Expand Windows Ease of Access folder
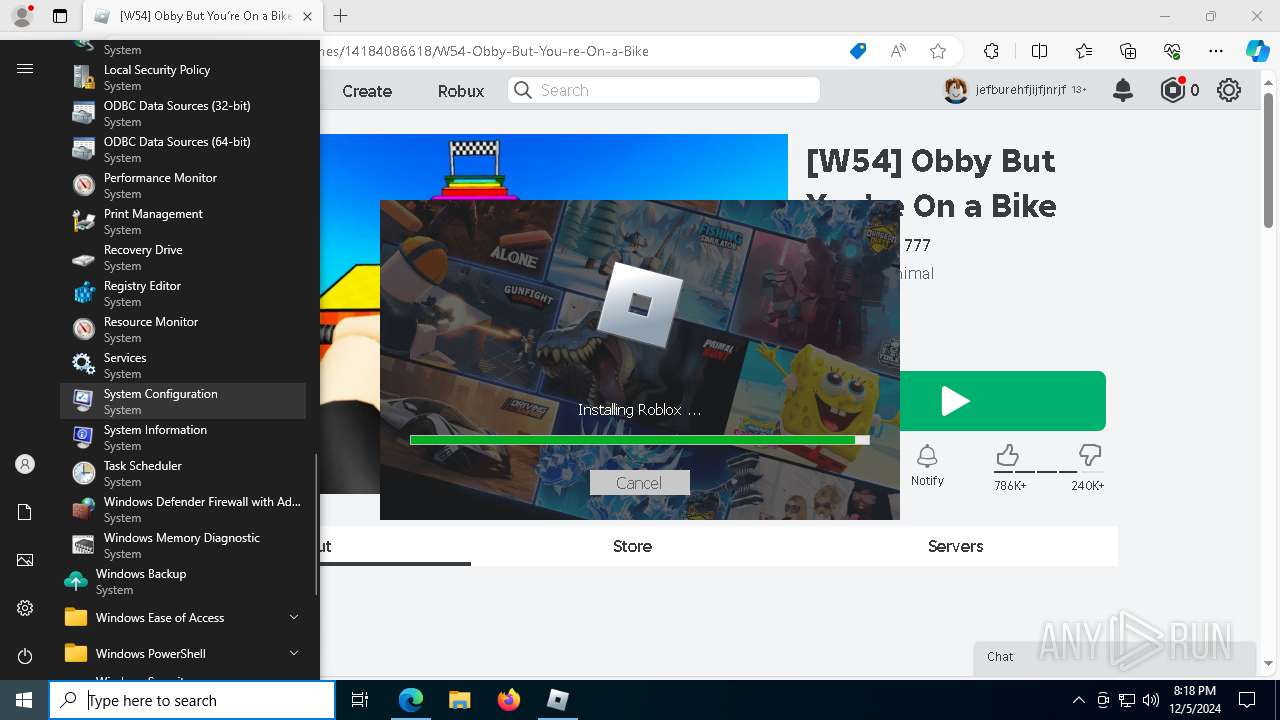The height and width of the screenshot is (720, 1280). 183,617
